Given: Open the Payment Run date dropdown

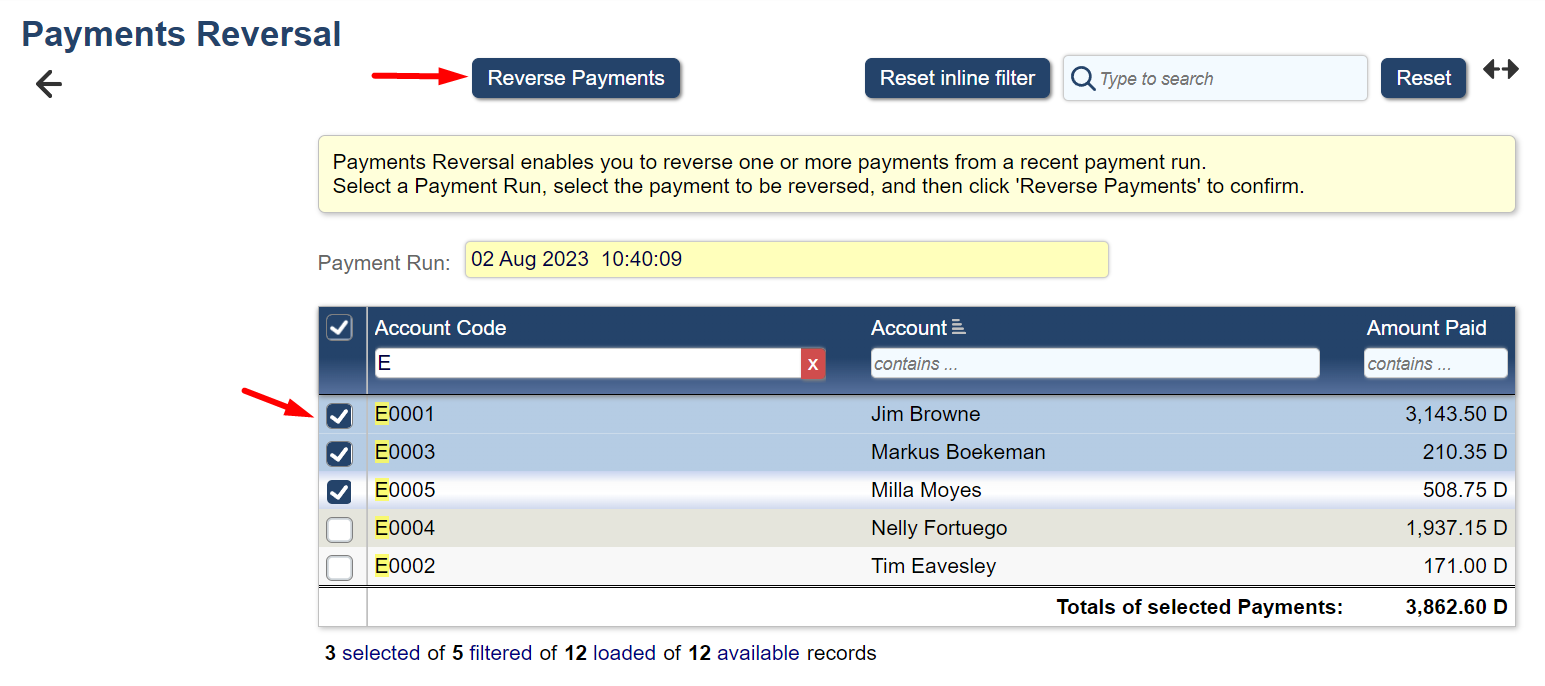Looking at the screenshot, I should (786, 260).
